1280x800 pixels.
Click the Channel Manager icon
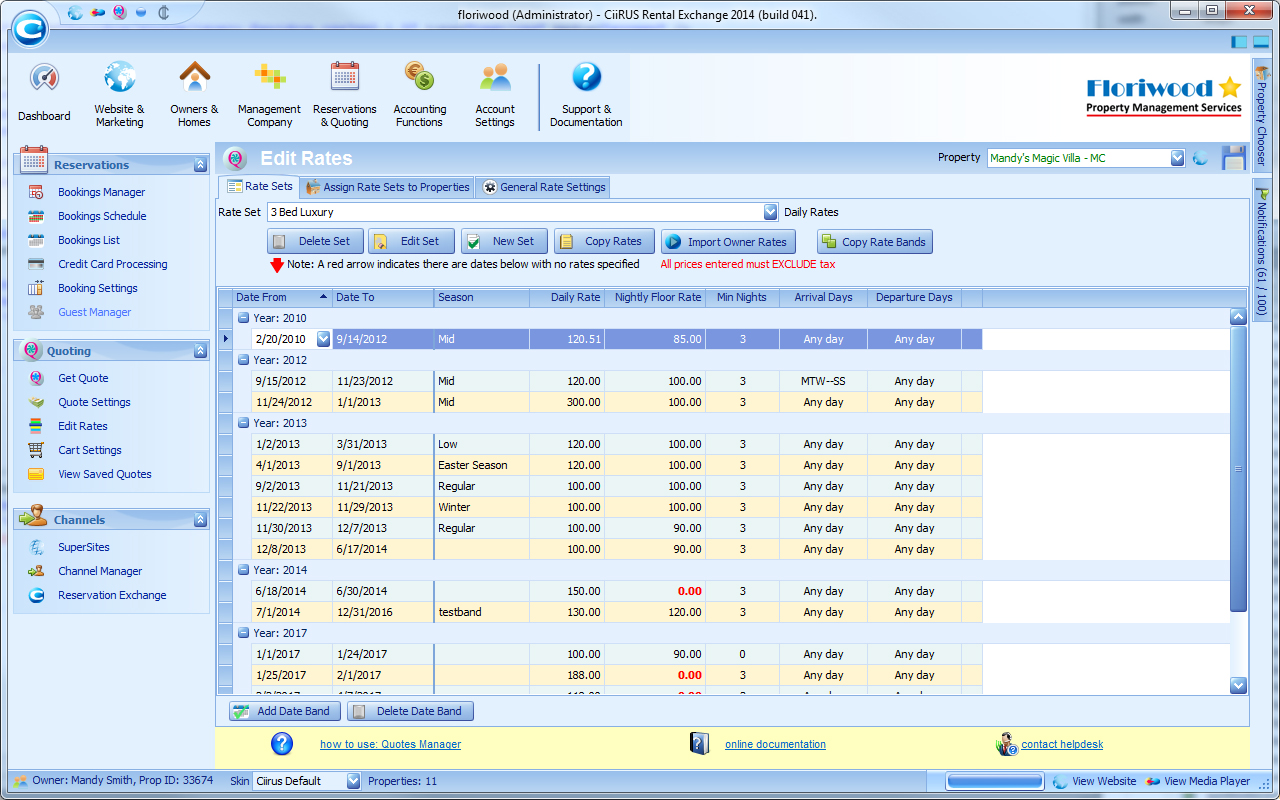pos(36,571)
